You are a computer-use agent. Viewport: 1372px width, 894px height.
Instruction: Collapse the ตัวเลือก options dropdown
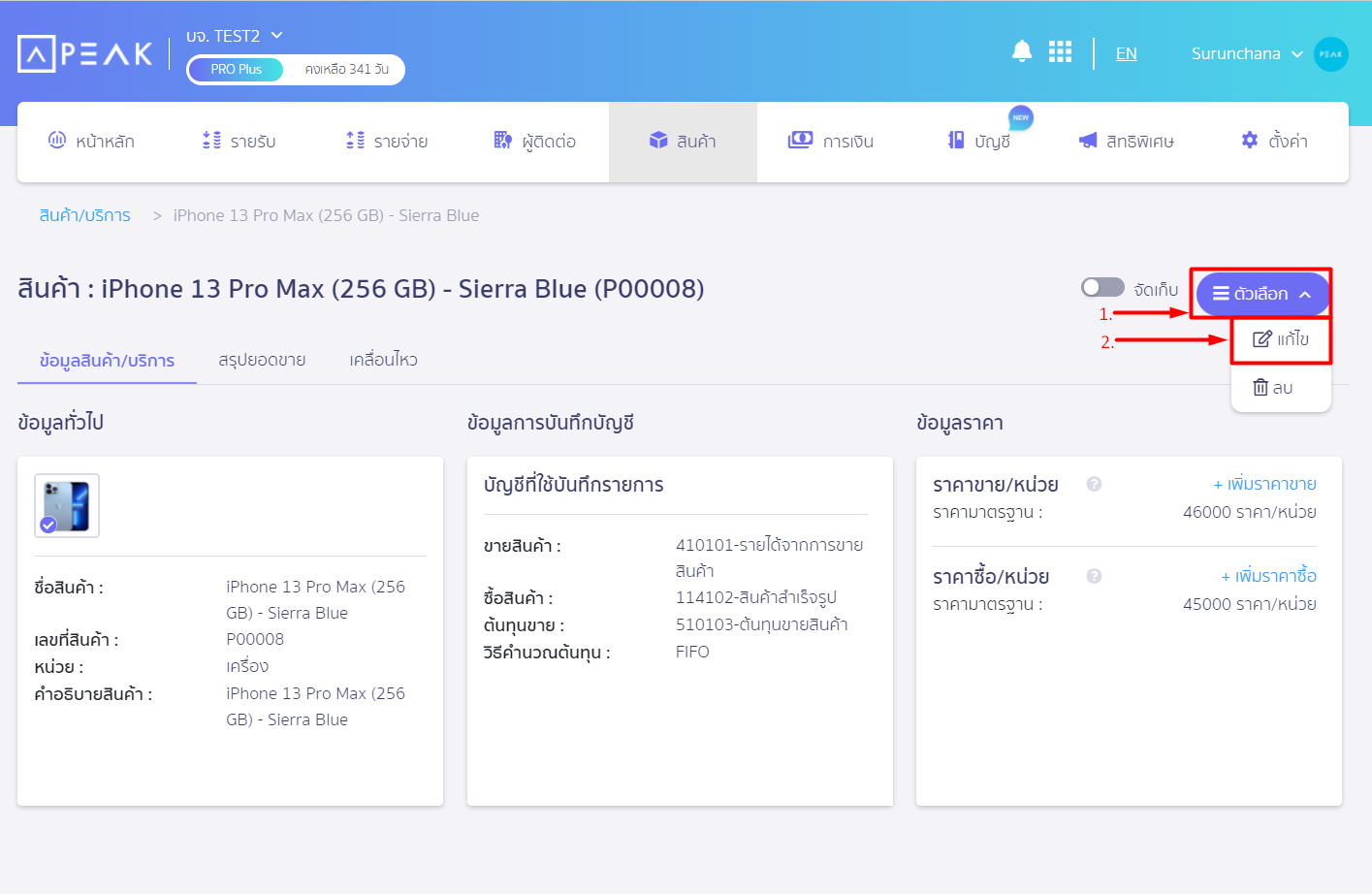click(x=1262, y=294)
